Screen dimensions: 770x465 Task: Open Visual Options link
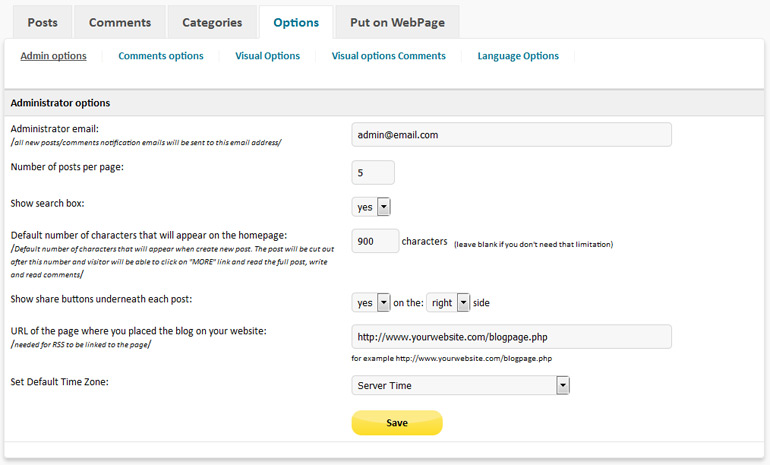268,56
